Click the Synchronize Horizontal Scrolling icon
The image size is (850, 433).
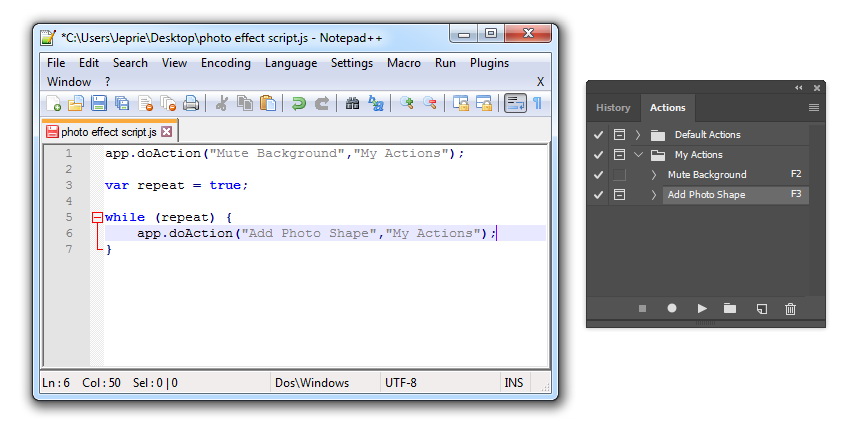coord(484,103)
